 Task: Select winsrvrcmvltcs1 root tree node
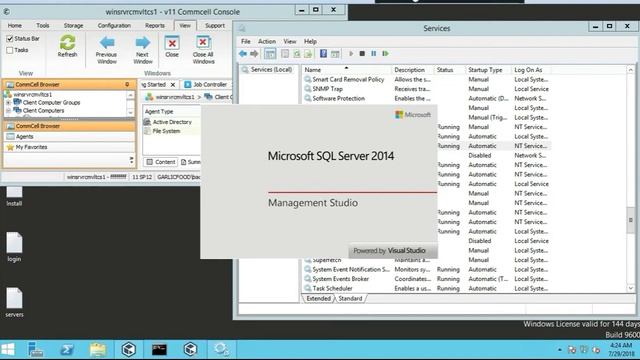click(32, 94)
